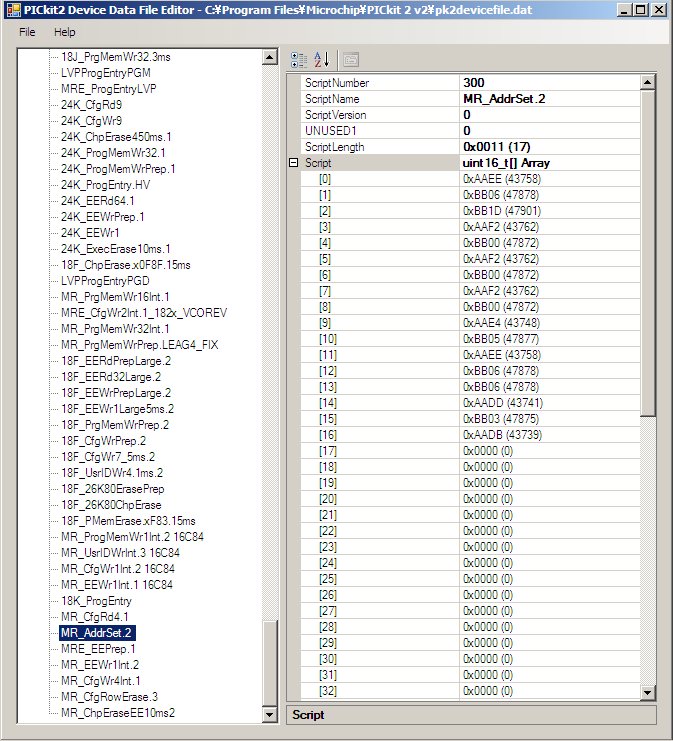Click the application icon in title bar
This screenshot has width=673, height=741.
pyautogui.click(x=12, y=10)
